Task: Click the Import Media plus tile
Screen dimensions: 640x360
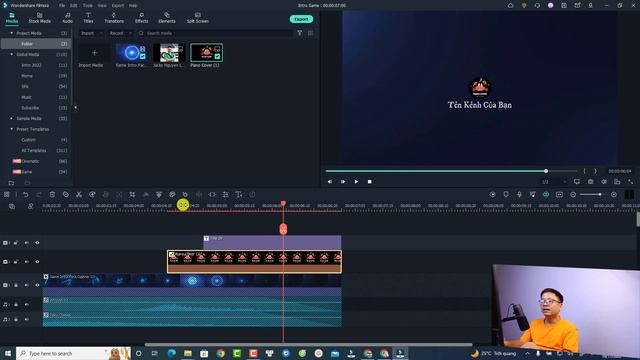Action: [x=94, y=53]
